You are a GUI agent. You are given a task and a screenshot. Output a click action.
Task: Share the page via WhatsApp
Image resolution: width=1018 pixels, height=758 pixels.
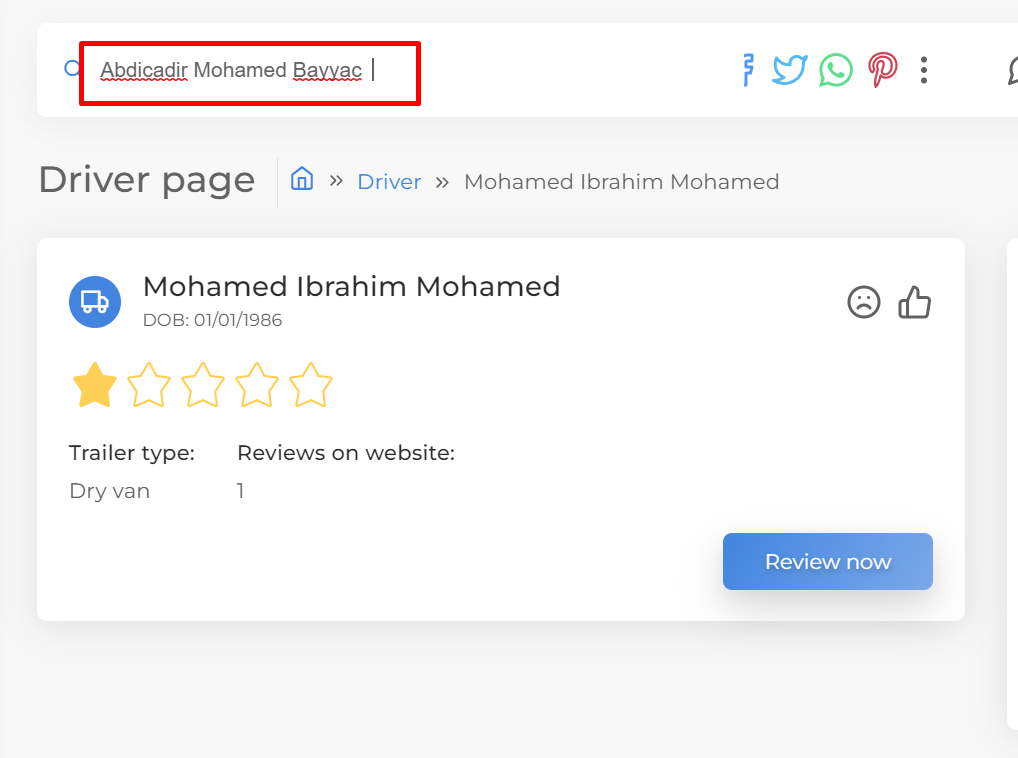point(836,70)
